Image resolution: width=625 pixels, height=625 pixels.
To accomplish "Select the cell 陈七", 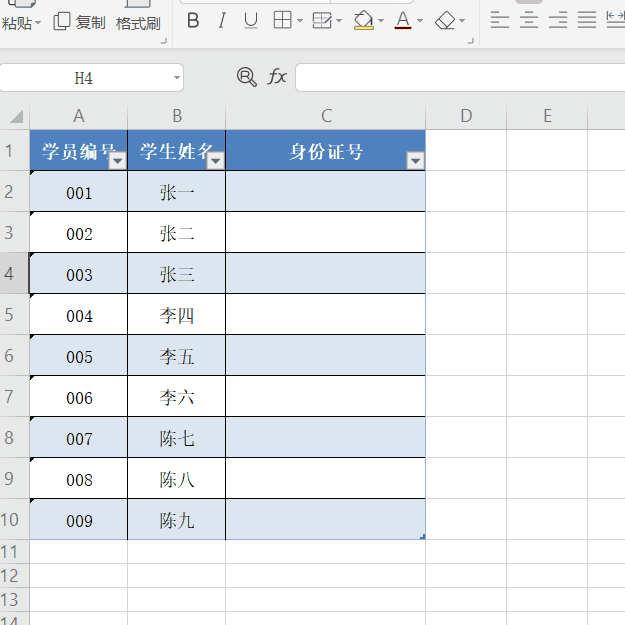I will (x=177, y=438).
